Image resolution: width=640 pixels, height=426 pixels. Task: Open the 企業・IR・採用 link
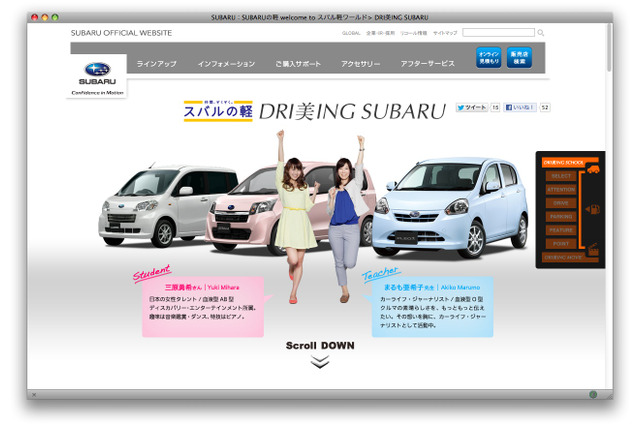(380, 33)
